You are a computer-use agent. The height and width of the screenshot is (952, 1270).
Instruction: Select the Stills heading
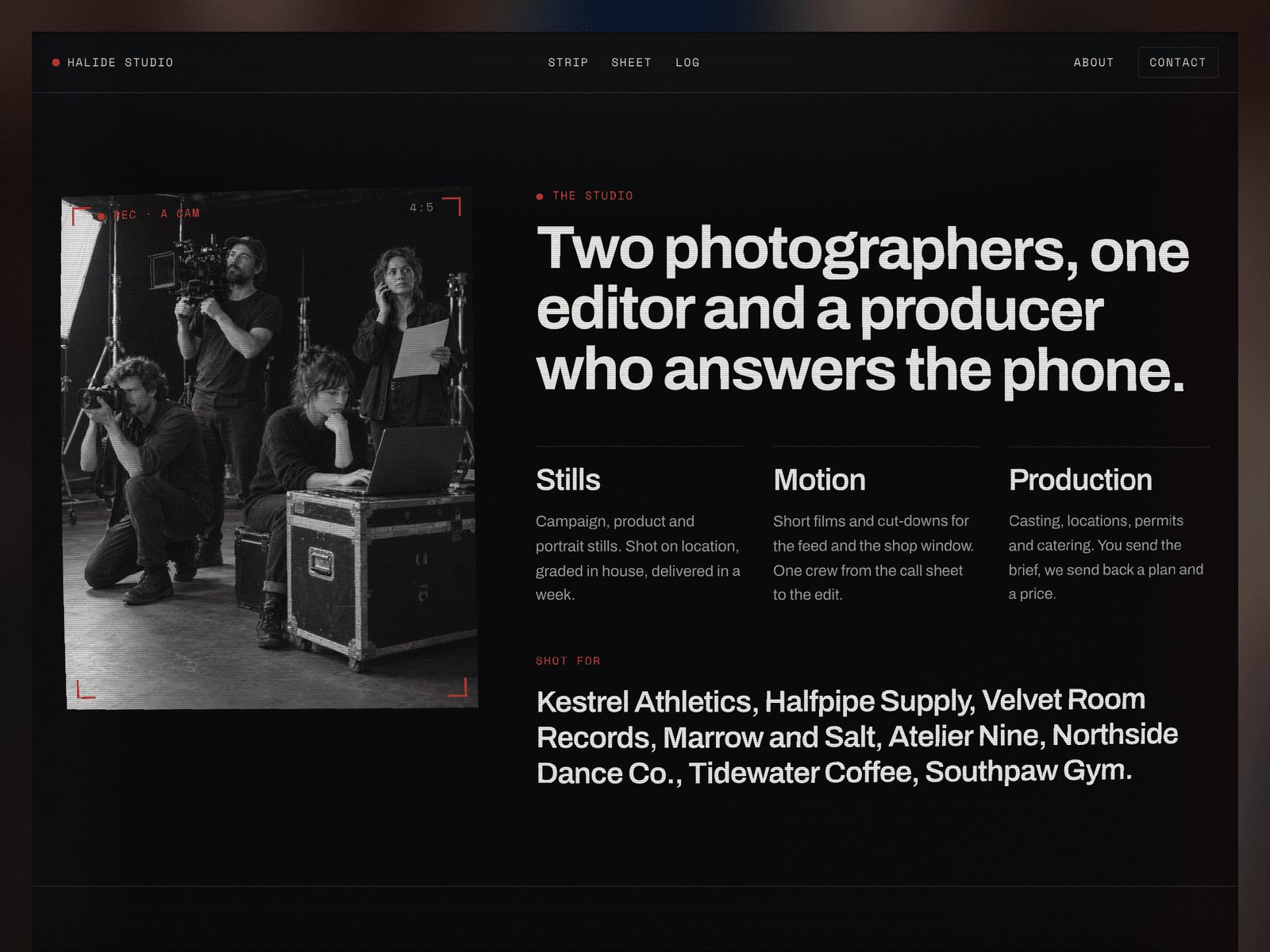coord(568,480)
